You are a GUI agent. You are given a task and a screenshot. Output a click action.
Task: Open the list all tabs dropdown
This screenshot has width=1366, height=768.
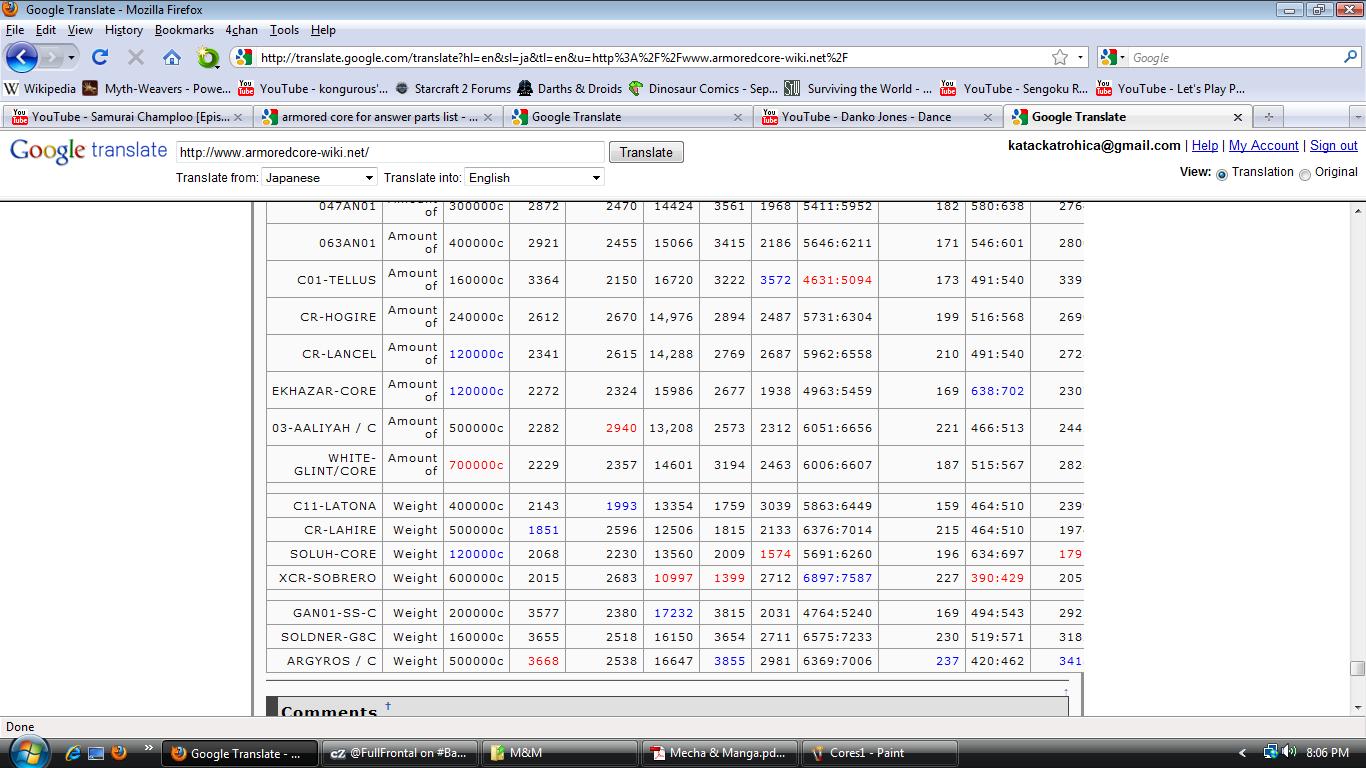1358,117
